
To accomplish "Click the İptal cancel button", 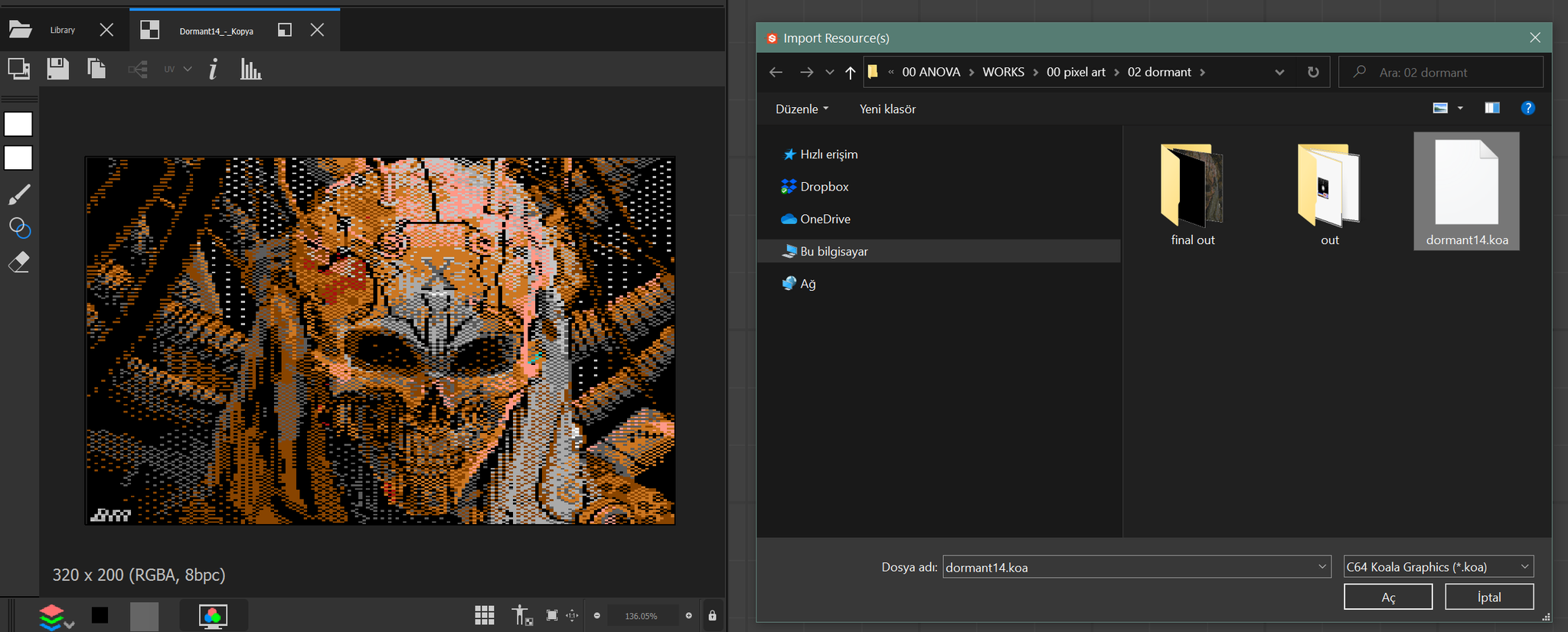I will point(1489,597).
